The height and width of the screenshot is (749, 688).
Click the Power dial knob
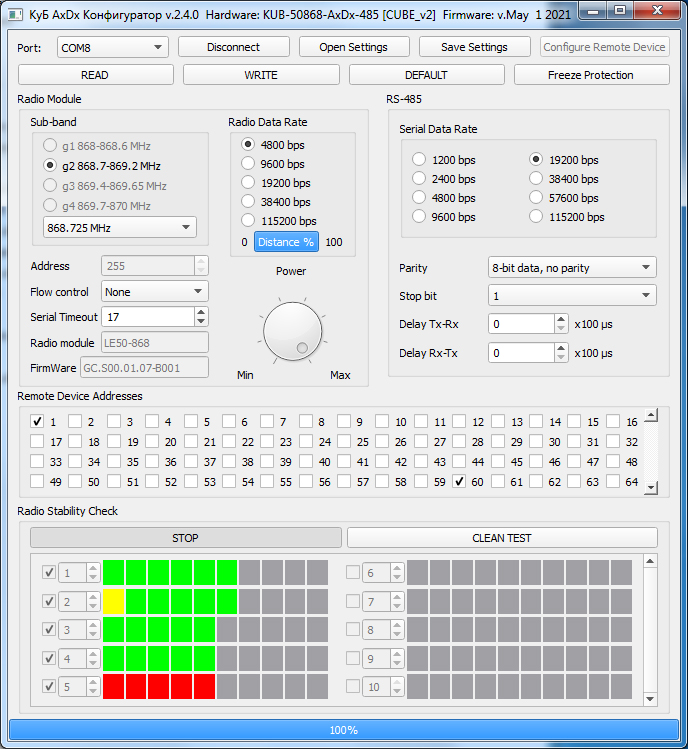(x=292, y=331)
